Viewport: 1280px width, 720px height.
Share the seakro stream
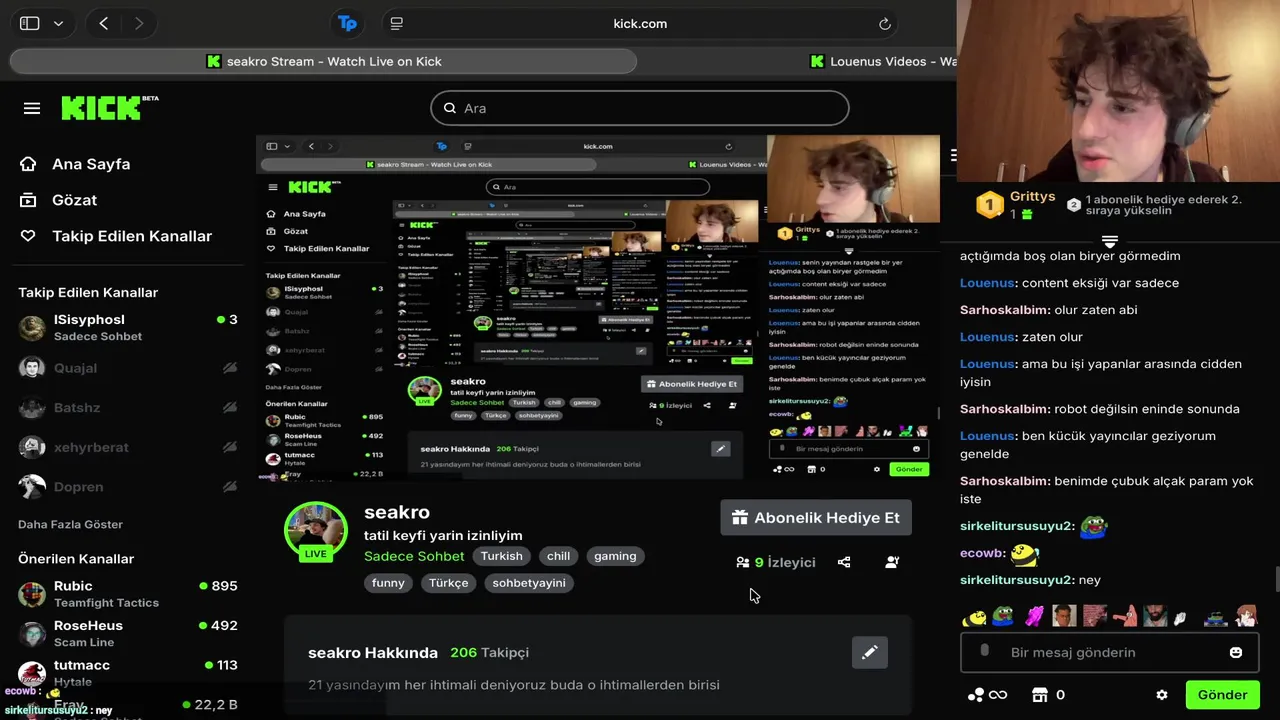[844, 562]
